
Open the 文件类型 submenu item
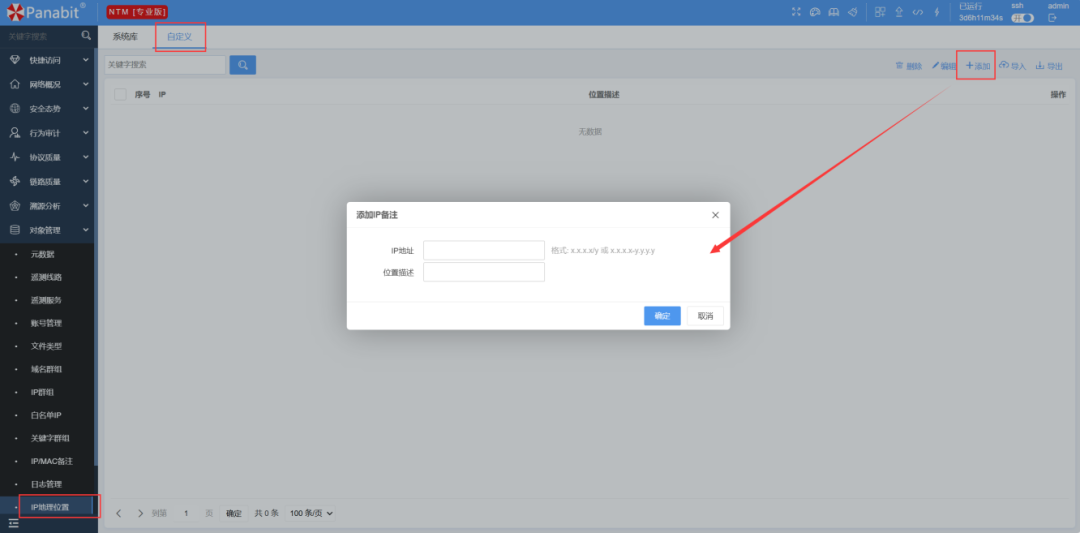tap(47, 346)
